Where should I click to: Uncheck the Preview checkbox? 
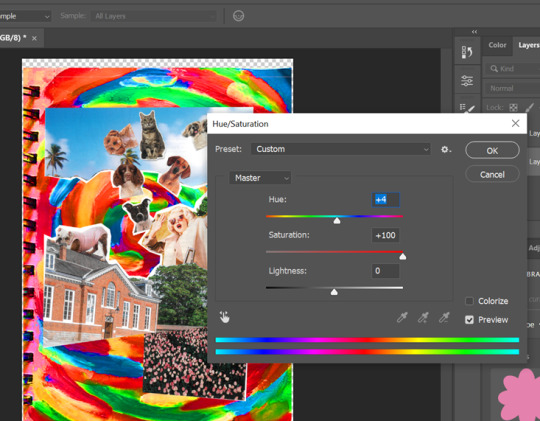point(469,320)
